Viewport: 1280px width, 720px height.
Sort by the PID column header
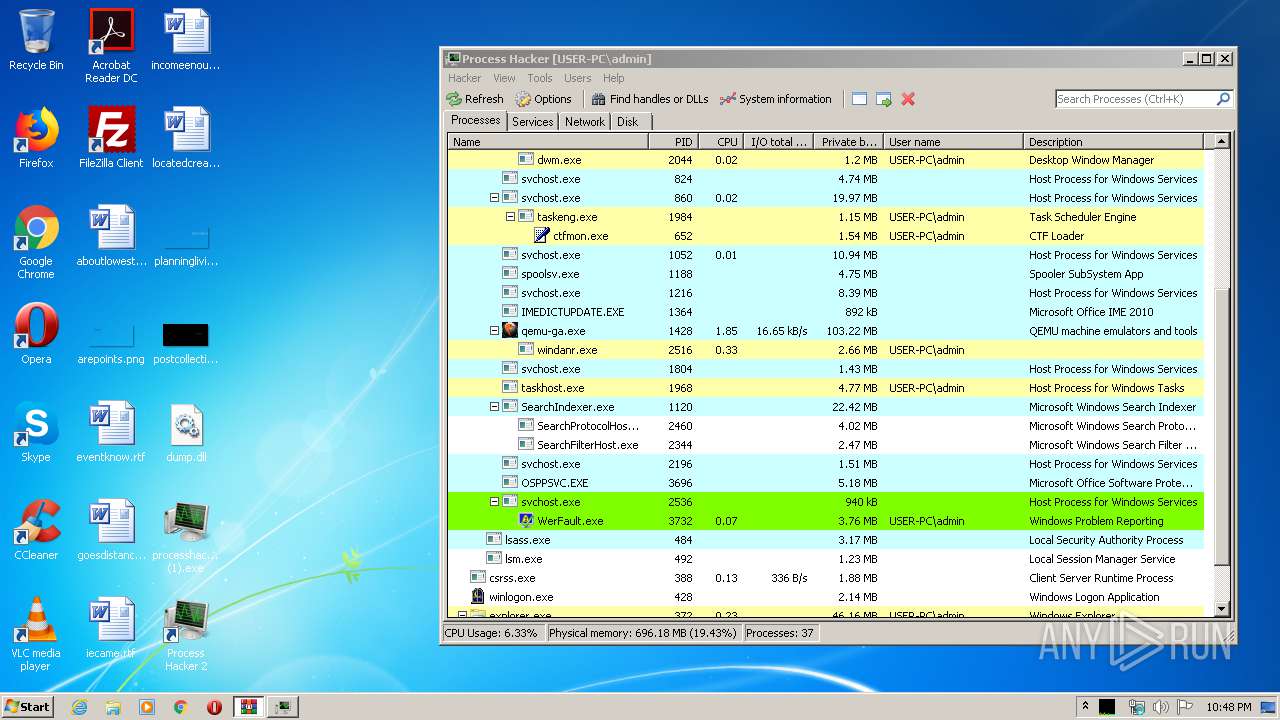click(x=673, y=142)
